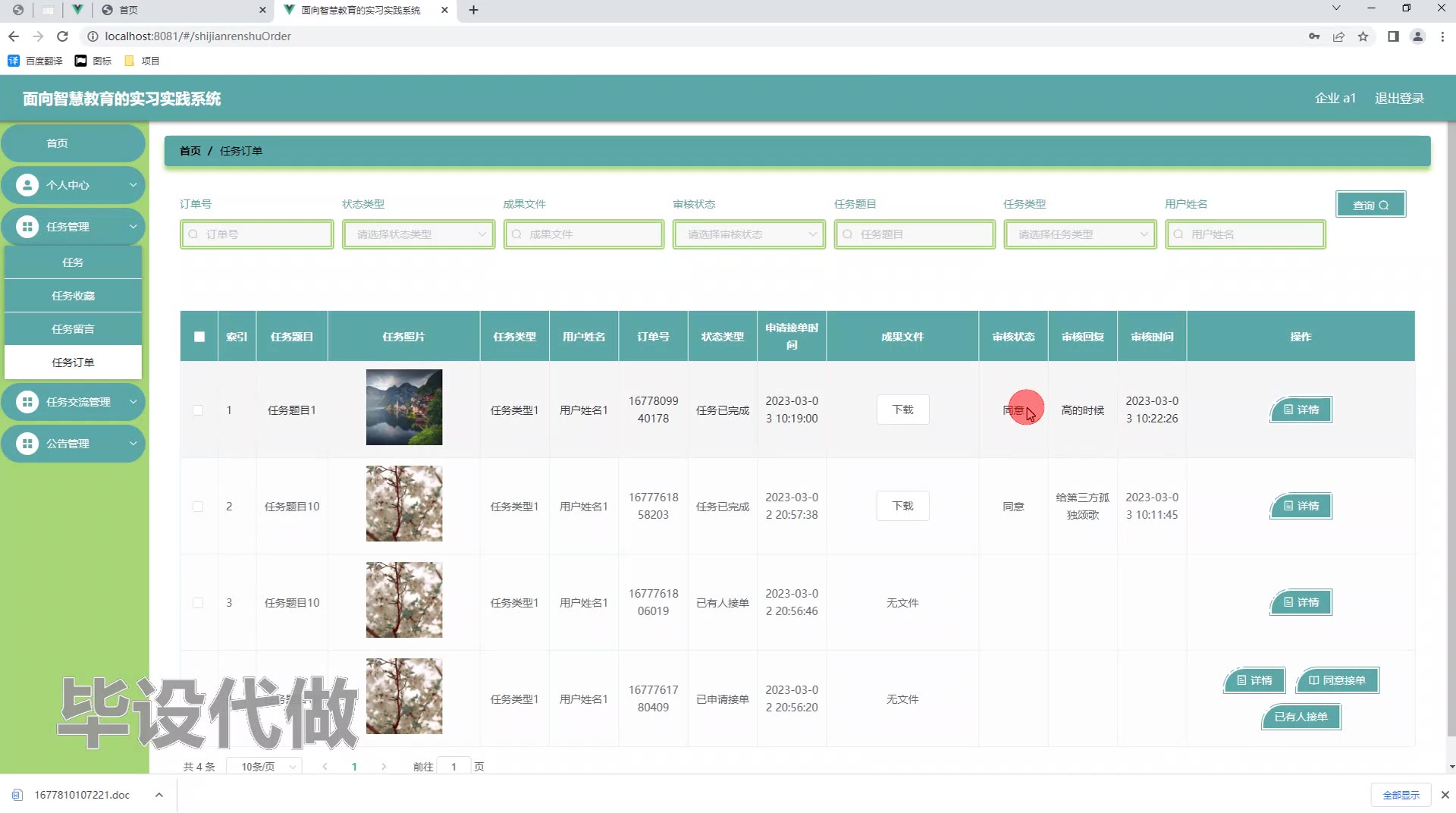Select 任务留言 submenu item
This screenshot has height=813, width=1456.
tap(73, 329)
